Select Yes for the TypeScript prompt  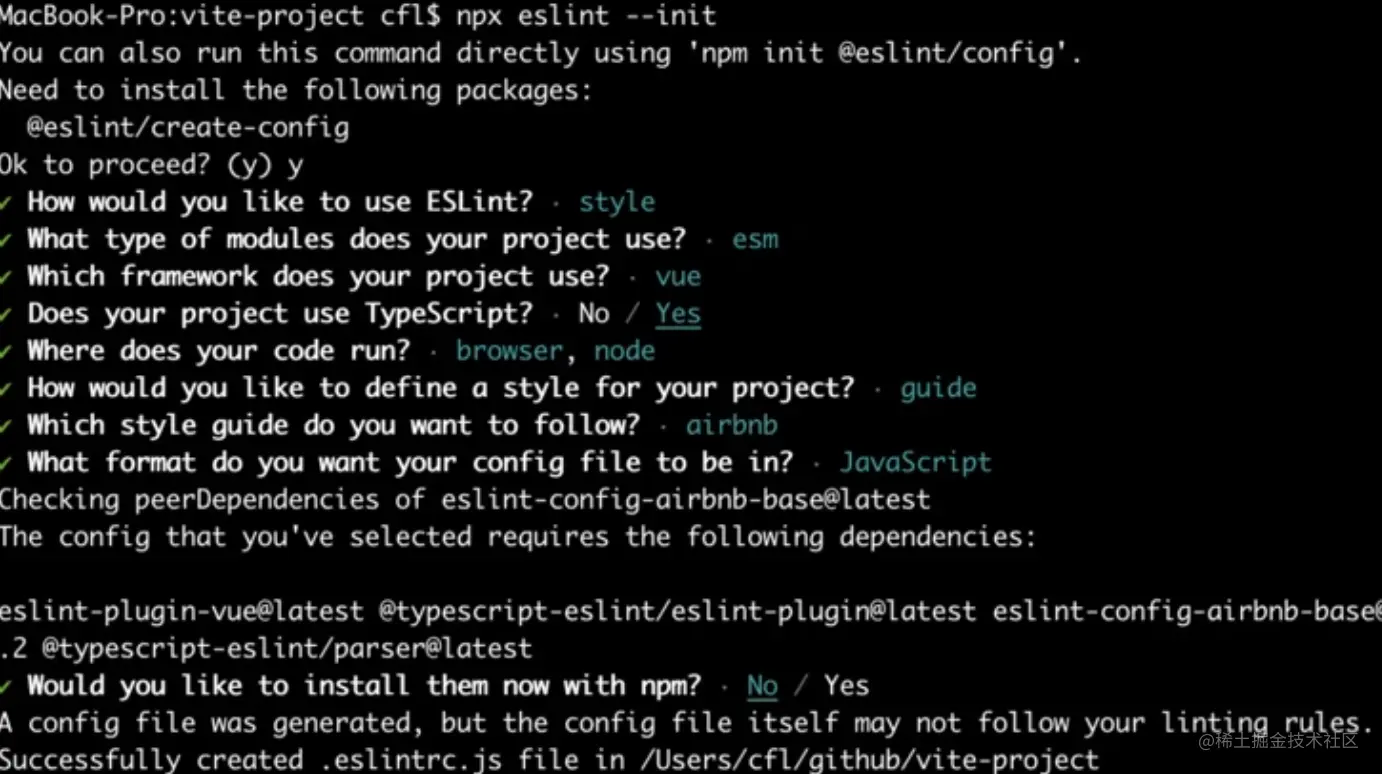pyautogui.click(x=678, y=314)
